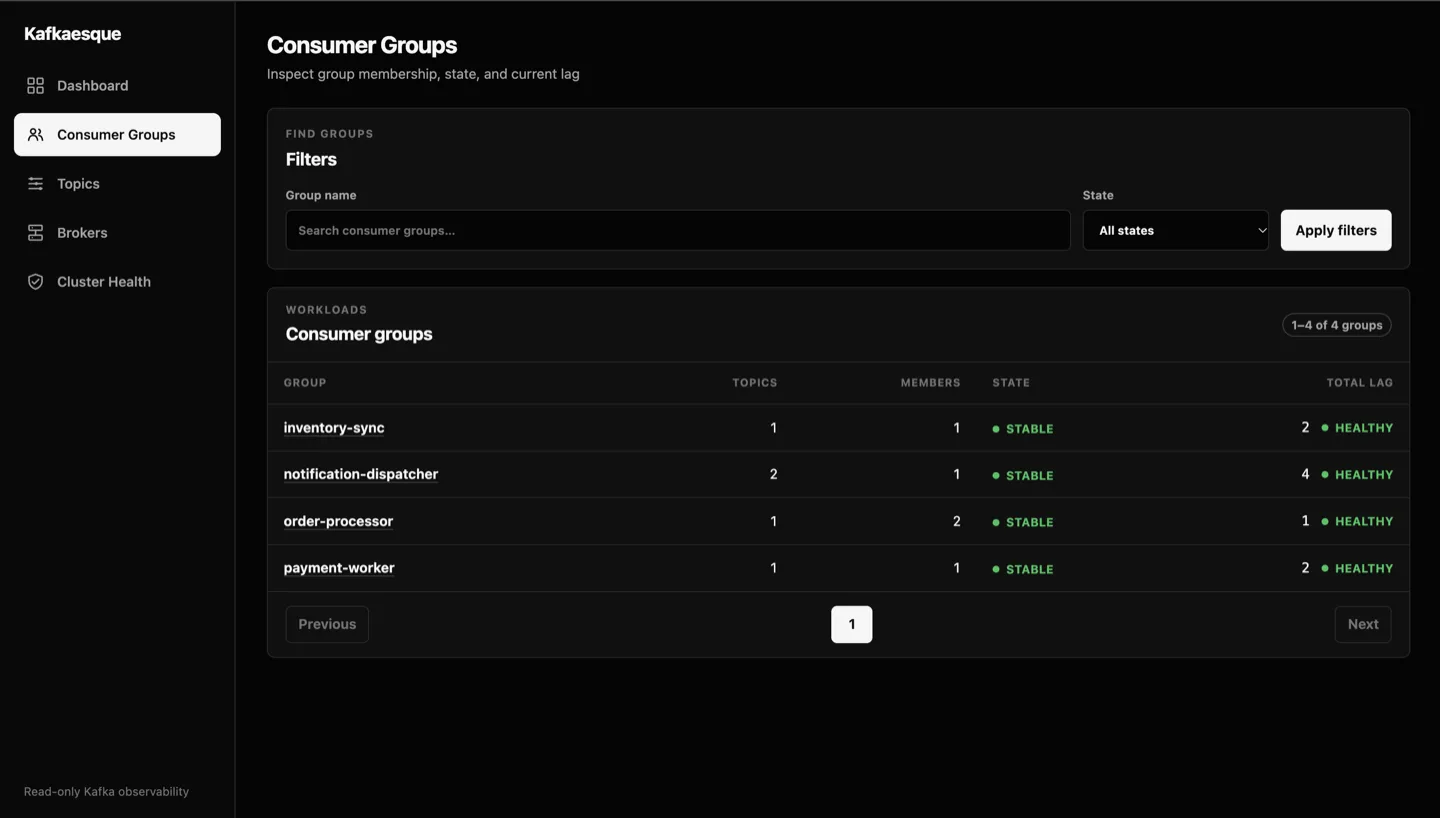The height and width of the screenshot is (818, 1440).
Task: Open the All states dropdown
Action: point(1176,230)
